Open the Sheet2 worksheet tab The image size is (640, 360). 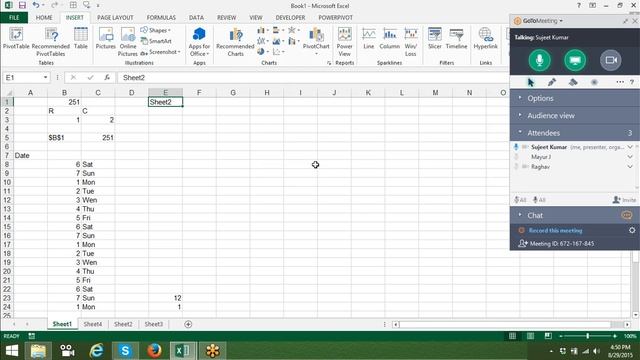pos(123,324)
